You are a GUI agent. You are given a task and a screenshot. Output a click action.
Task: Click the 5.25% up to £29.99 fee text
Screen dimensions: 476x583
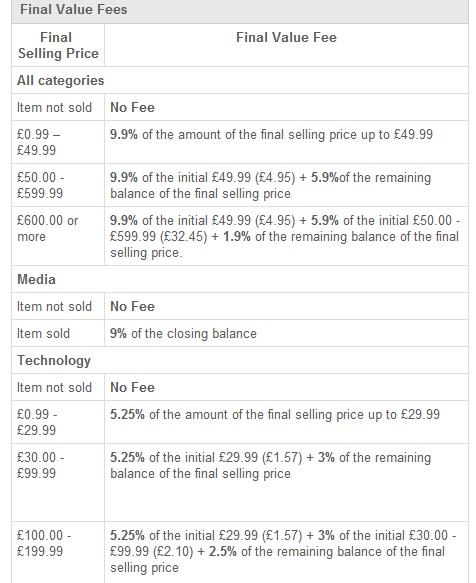tap(275, 414)
